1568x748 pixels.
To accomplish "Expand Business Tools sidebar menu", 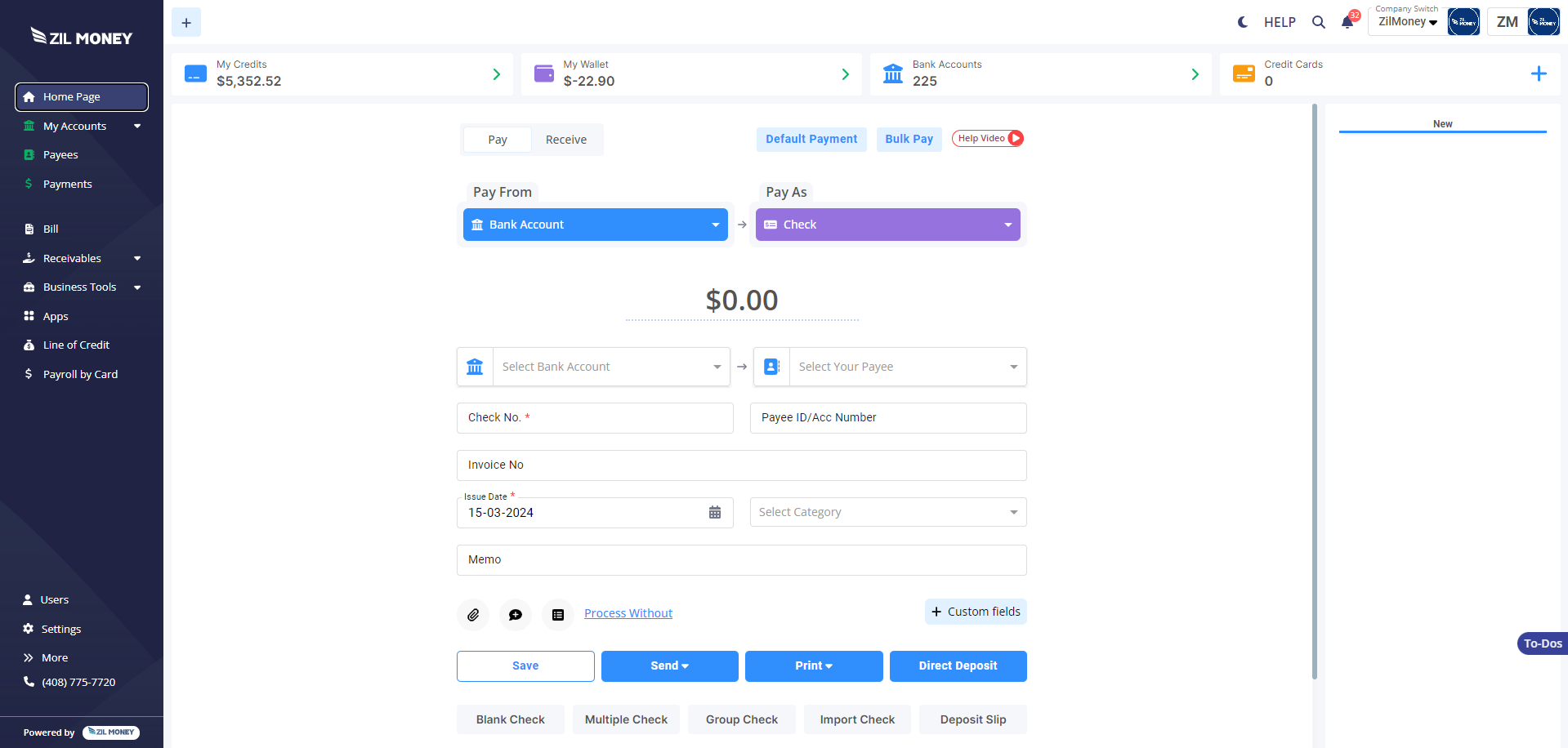I will tap(82, 287).
